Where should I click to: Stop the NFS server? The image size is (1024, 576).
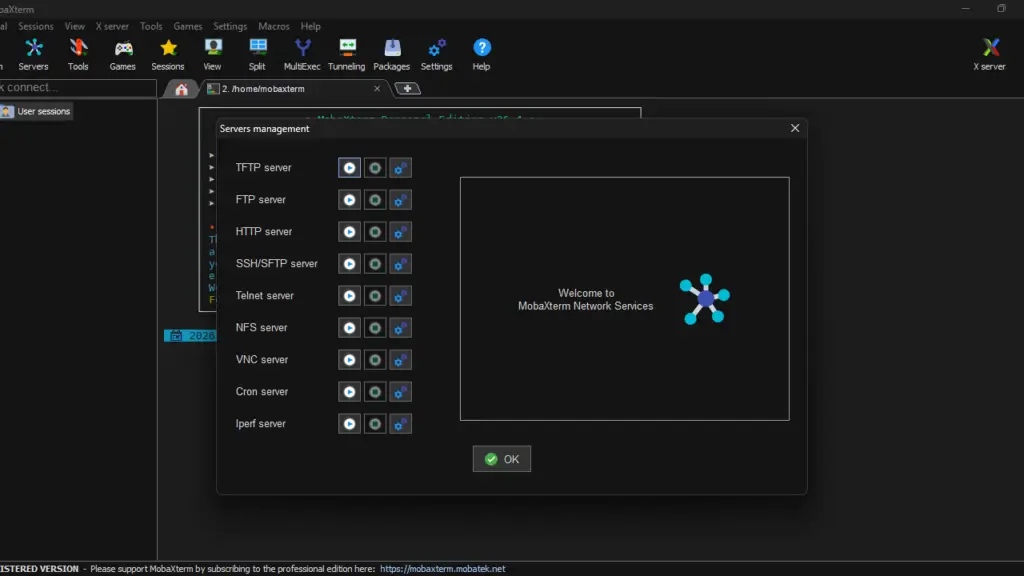pyautogui.click(x=375, y=328)
